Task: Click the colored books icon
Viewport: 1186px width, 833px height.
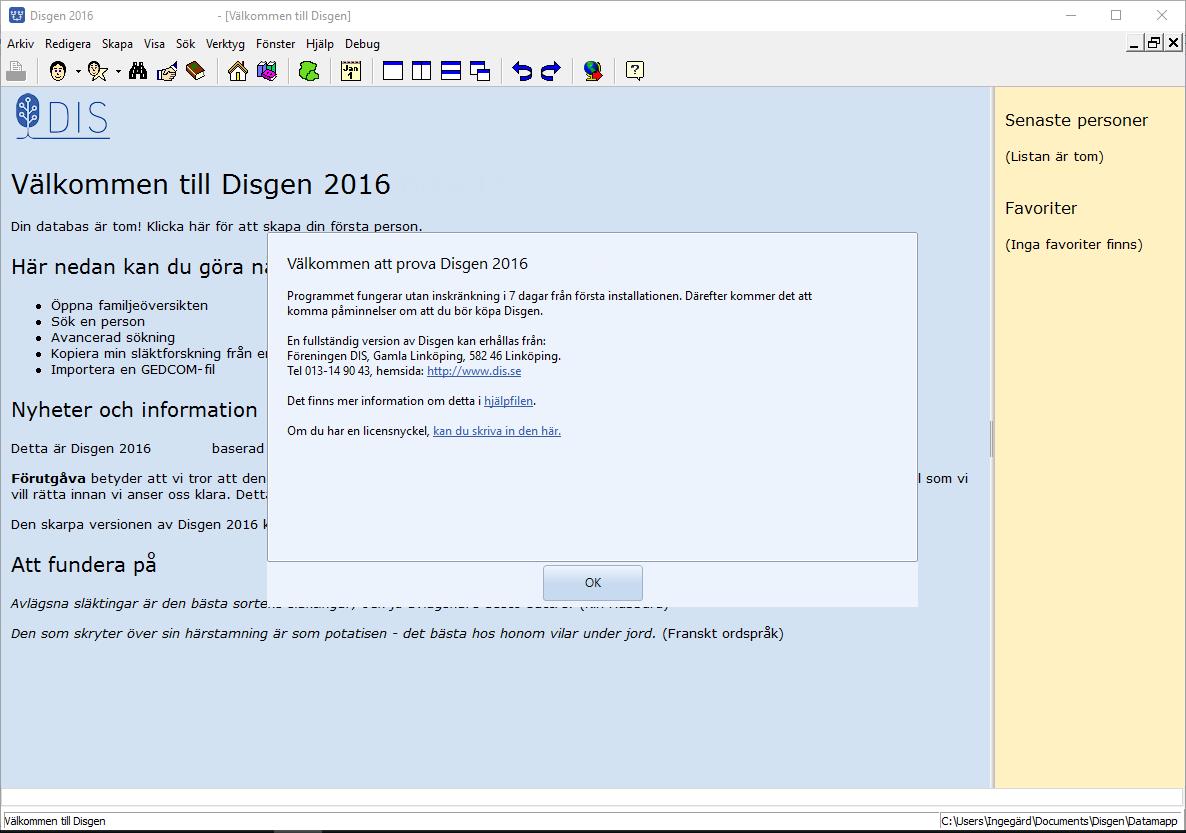Action: point(267,71)
